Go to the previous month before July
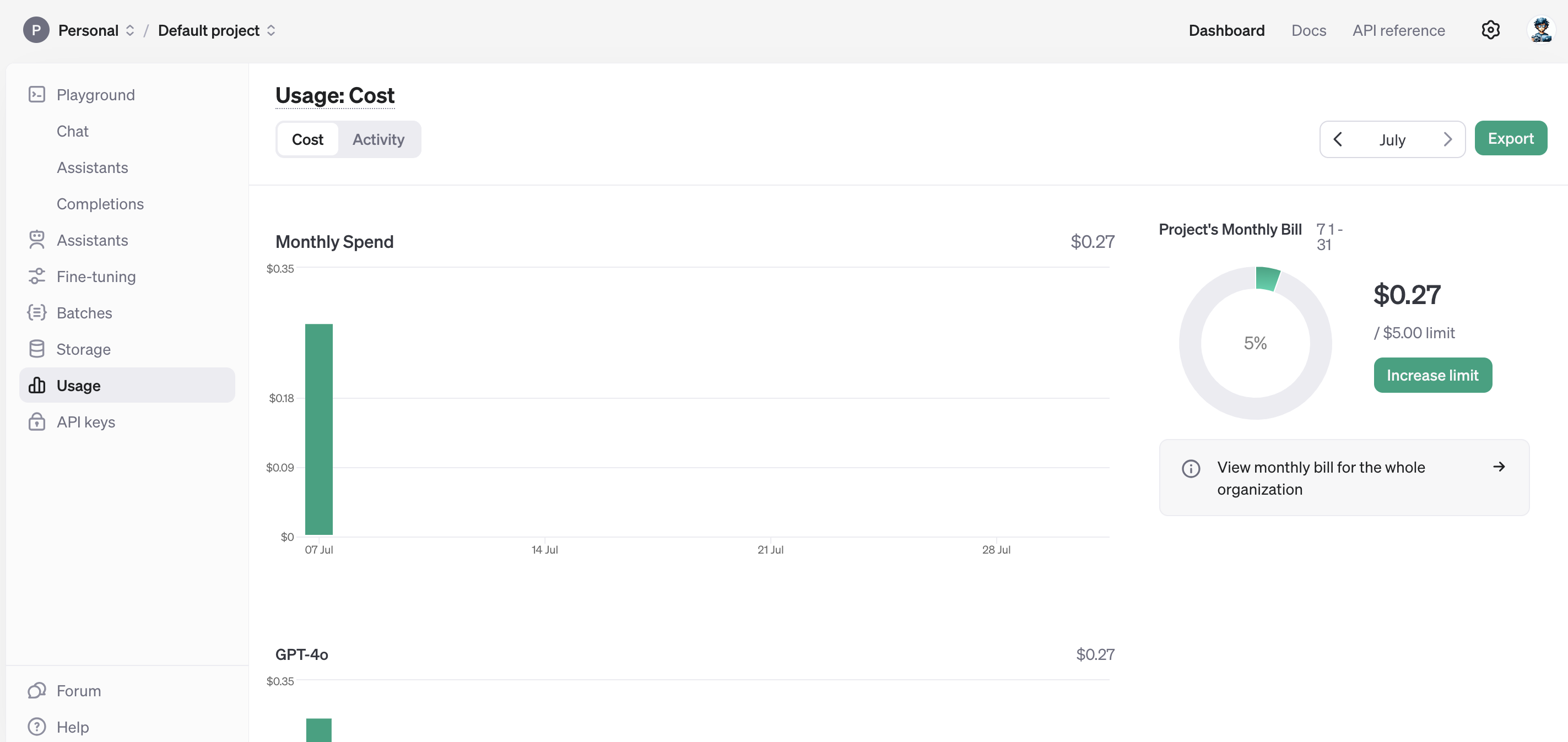 click(1337, 139)
